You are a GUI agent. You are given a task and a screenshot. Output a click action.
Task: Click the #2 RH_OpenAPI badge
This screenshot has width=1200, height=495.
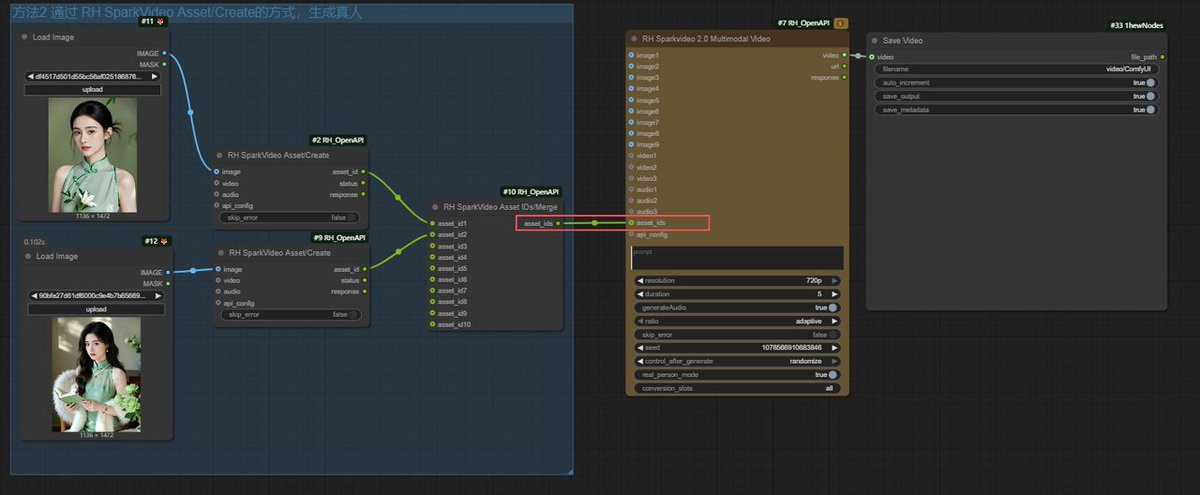338,140
